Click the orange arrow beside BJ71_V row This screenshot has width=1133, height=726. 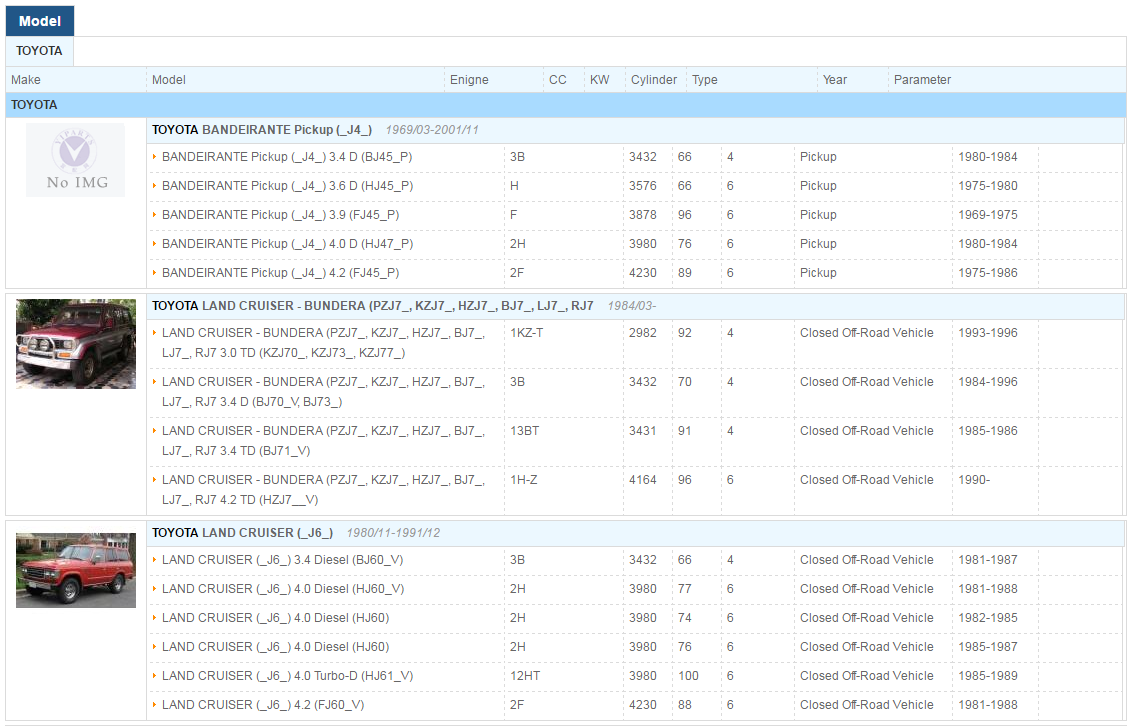154,431
